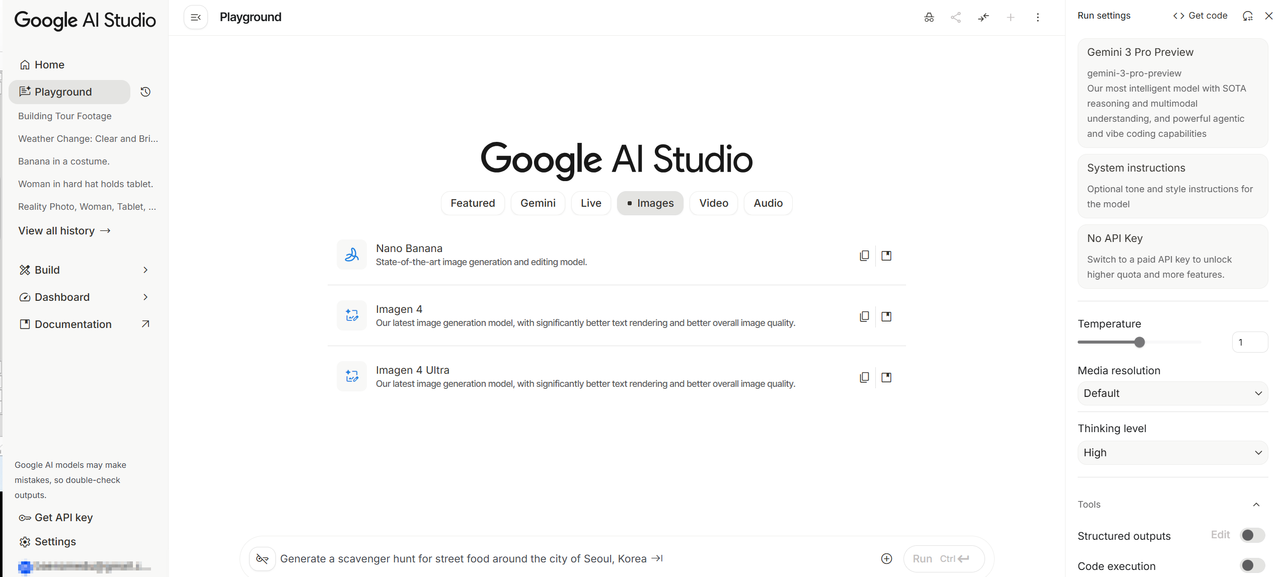Open the three-dot more options menu

(x=1038, y=17)
